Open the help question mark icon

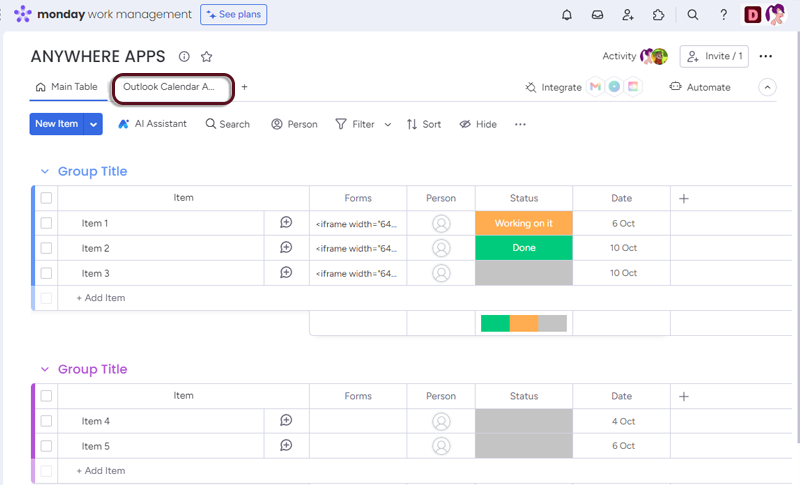tap(723, 15)
